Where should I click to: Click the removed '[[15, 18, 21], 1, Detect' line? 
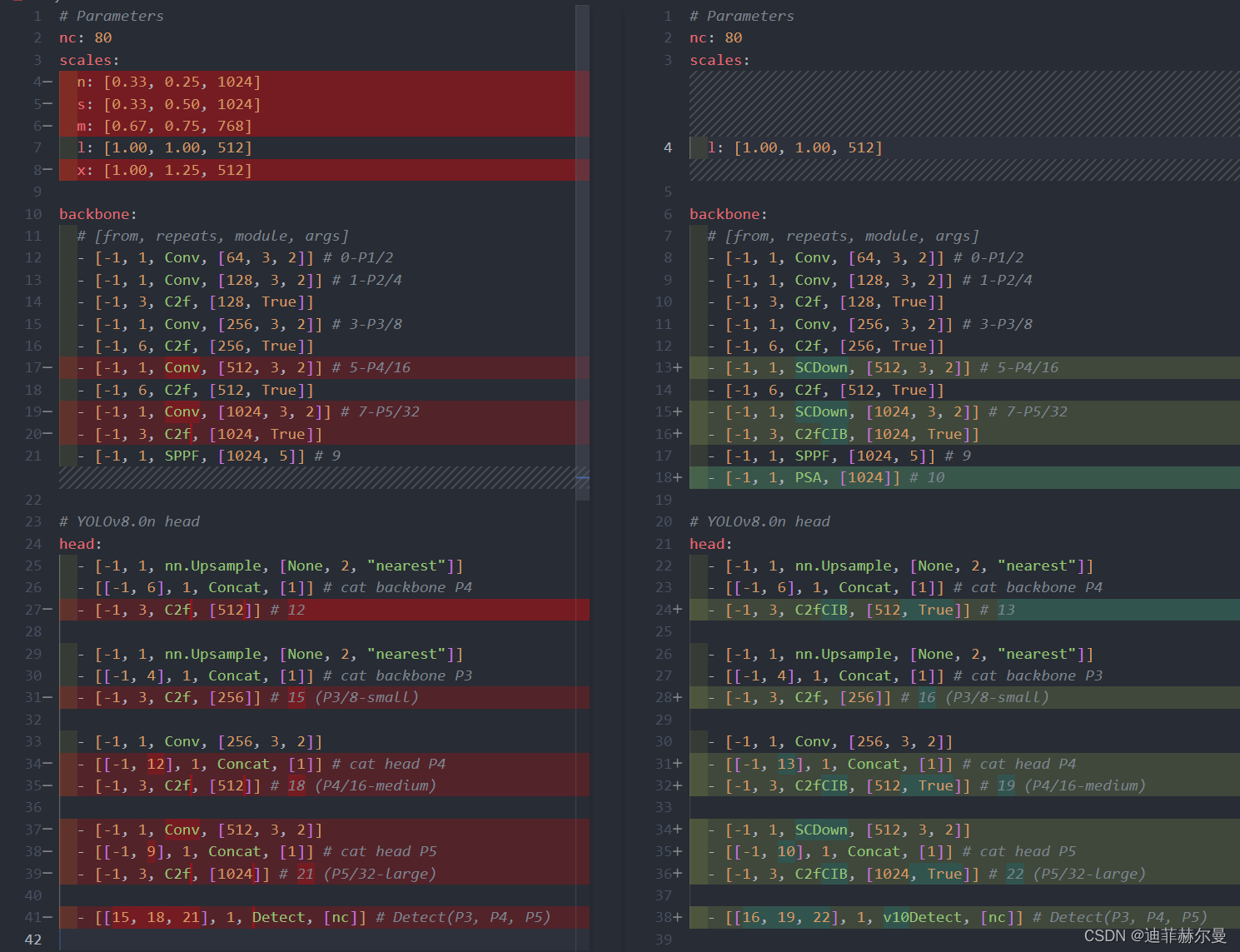pyautogui.click(x=324, y=917)
